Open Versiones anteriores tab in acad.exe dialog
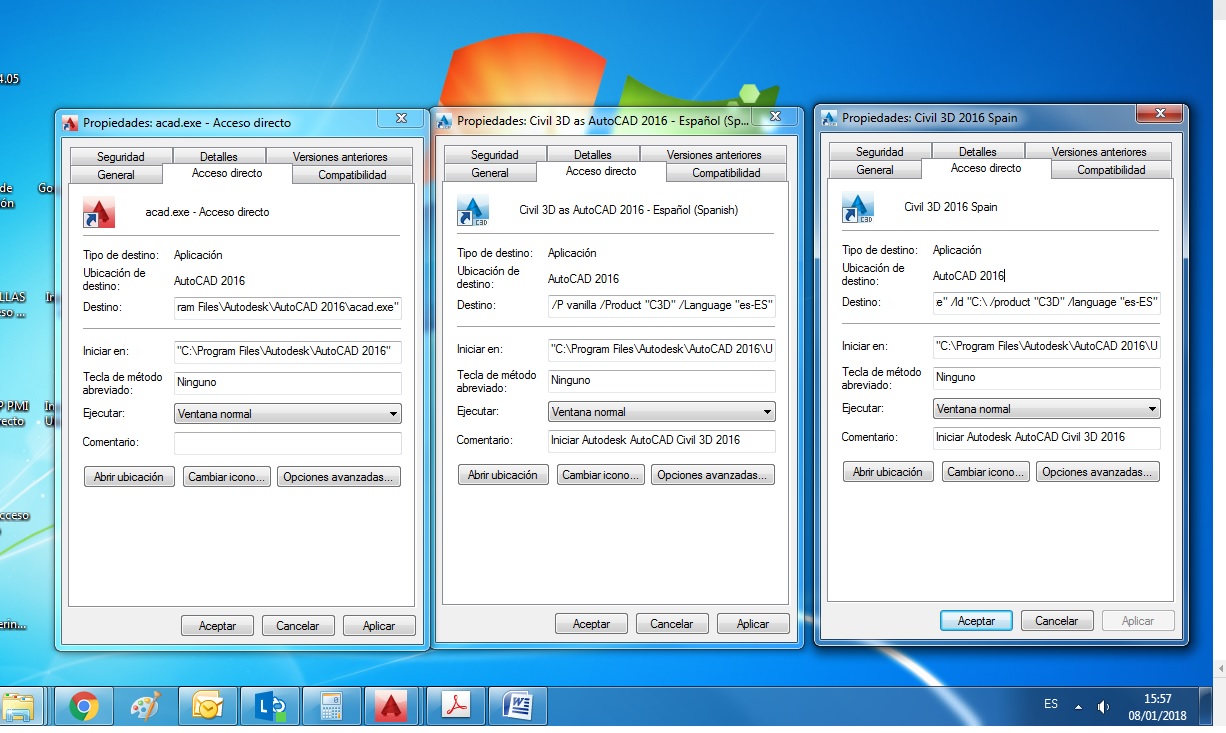 [340, 156]
